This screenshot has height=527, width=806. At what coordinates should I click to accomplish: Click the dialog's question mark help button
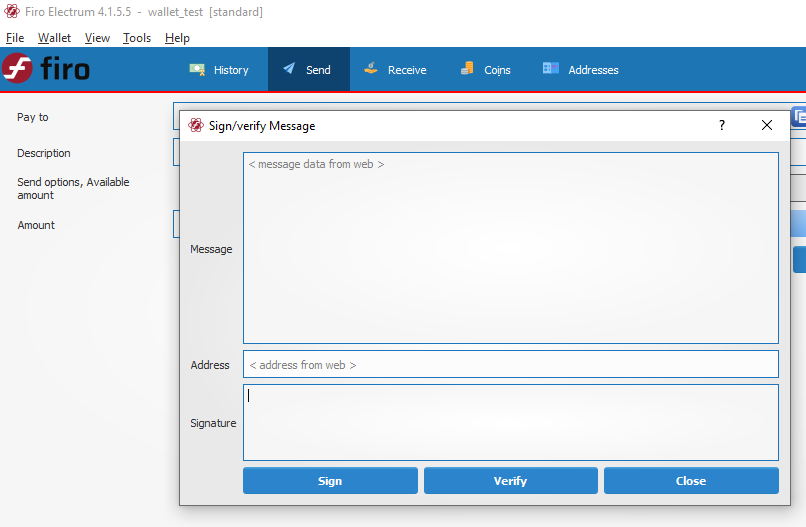pyautogui.click(x=722, y=126)
